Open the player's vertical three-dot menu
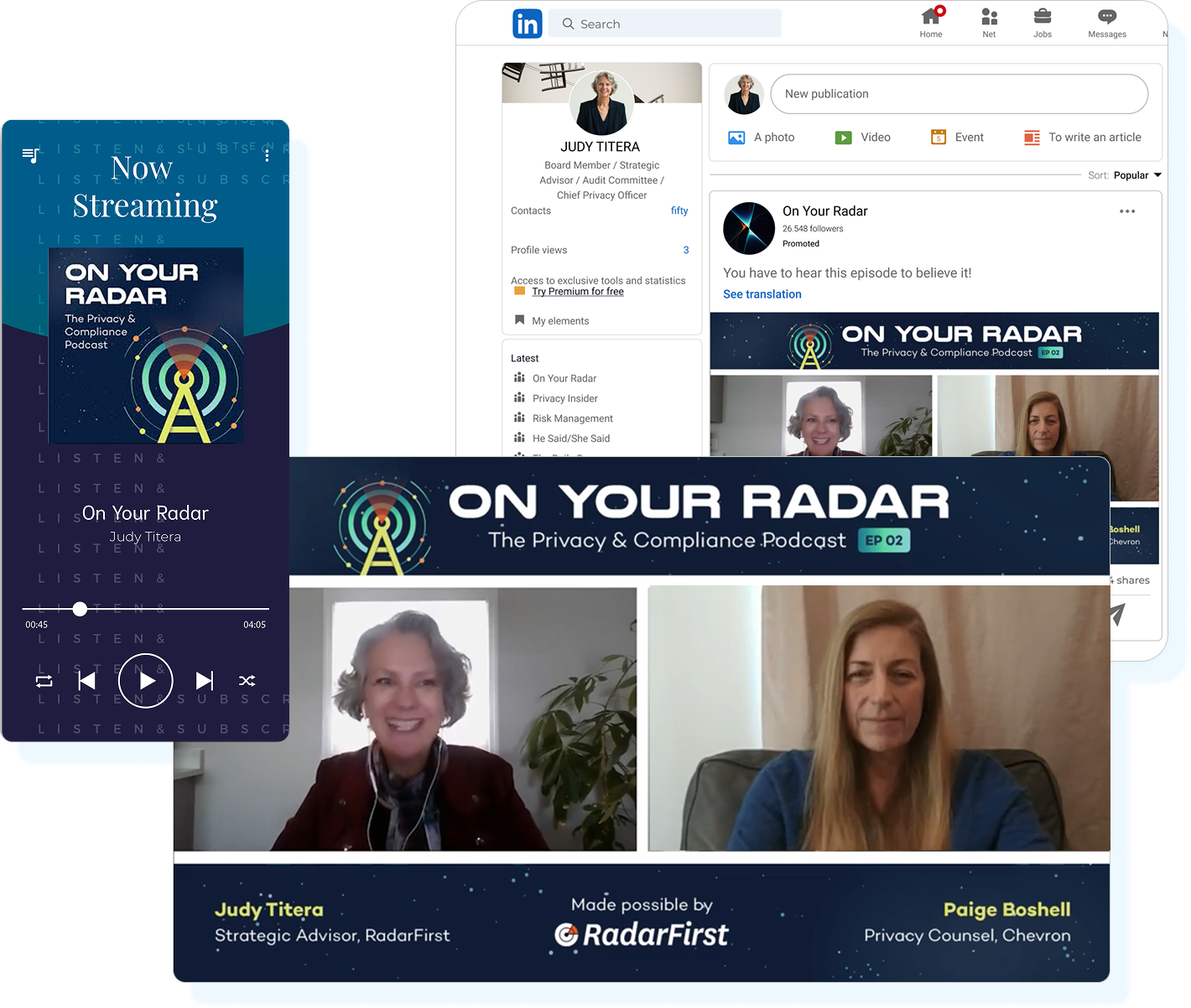Viewport: 1191px width, 1008px height. point(267,155)
